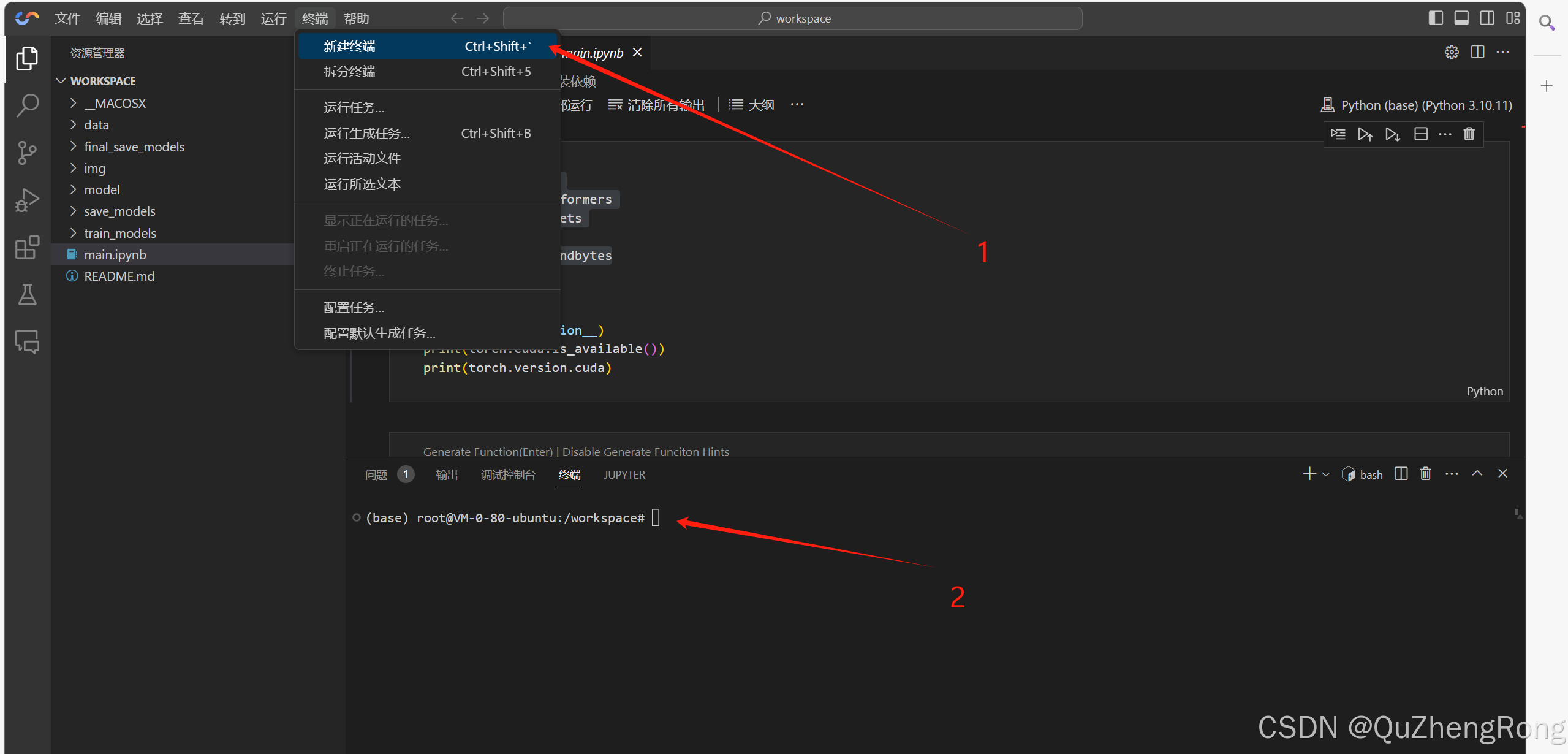Open the Extensions view
Viewport: 1568px width, 754px height.
pos(28,248)
